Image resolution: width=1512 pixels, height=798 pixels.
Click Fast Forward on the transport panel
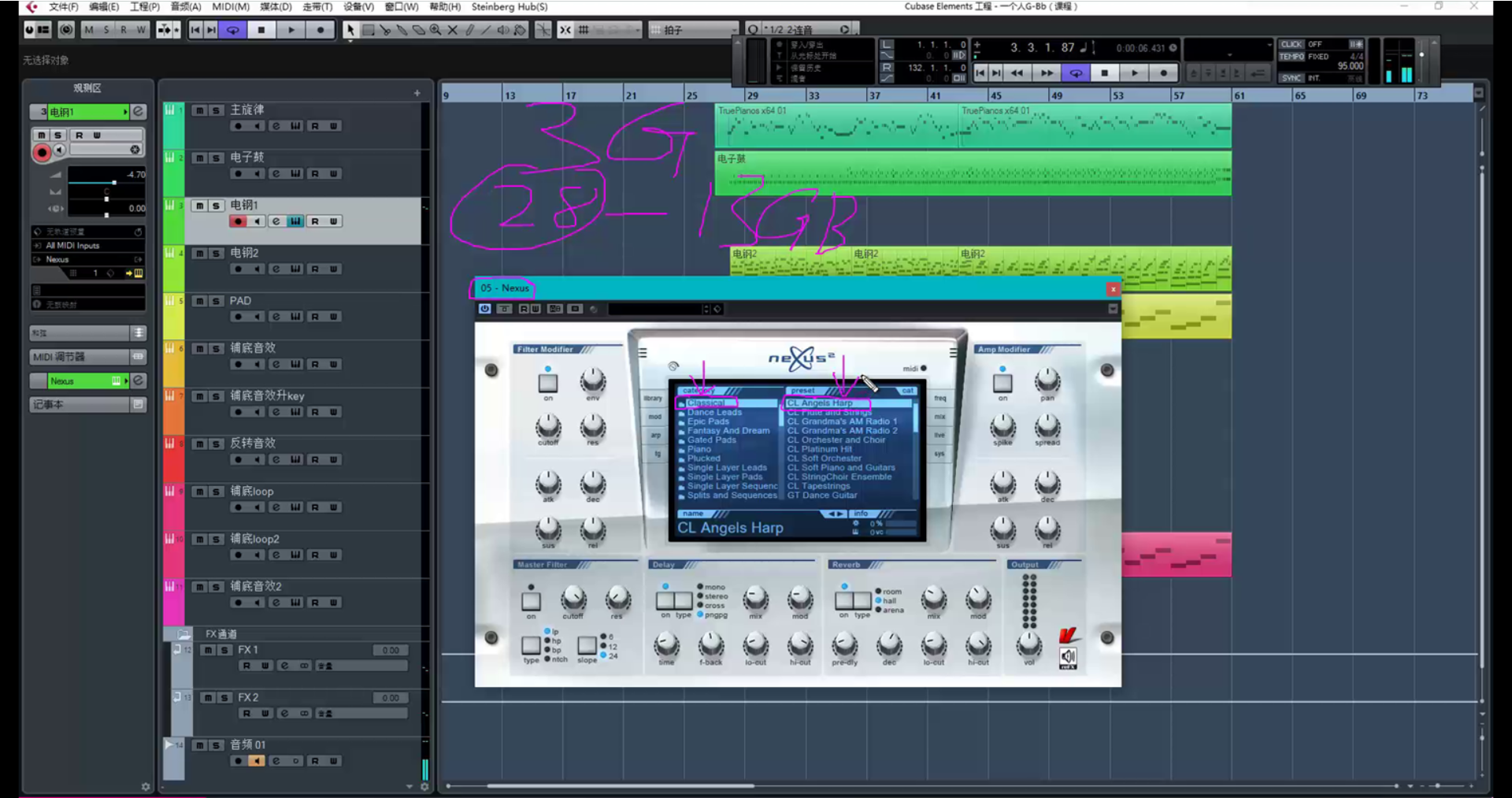(1047, 73)
